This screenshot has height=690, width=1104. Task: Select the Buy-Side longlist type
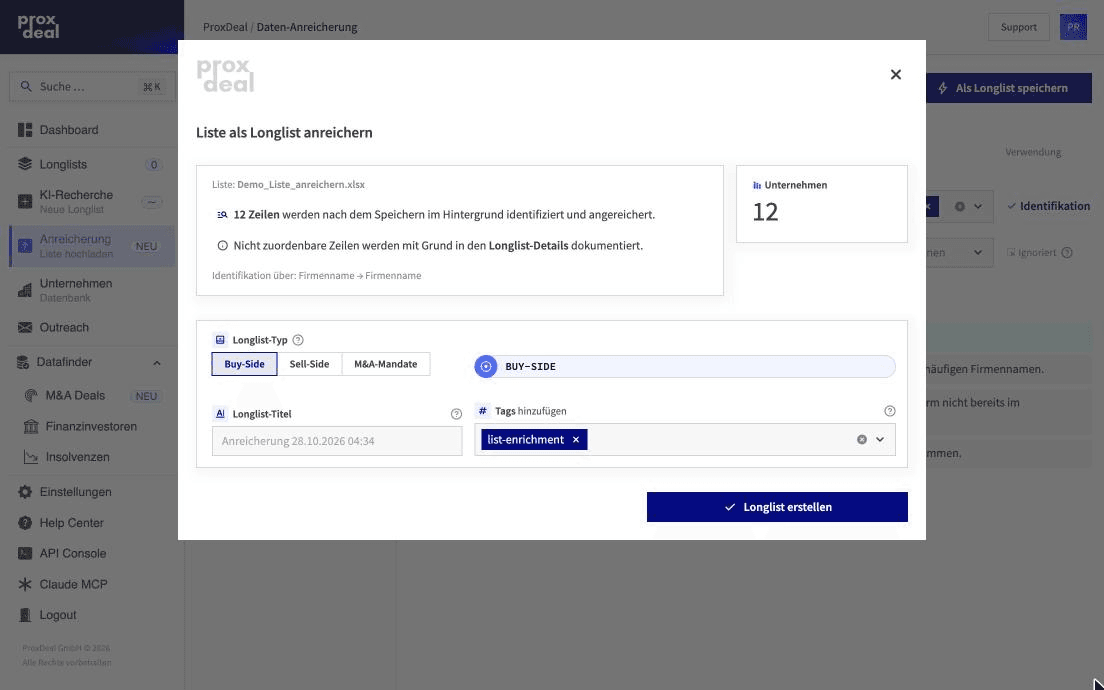pyautogui.click(x=244, y=364)
